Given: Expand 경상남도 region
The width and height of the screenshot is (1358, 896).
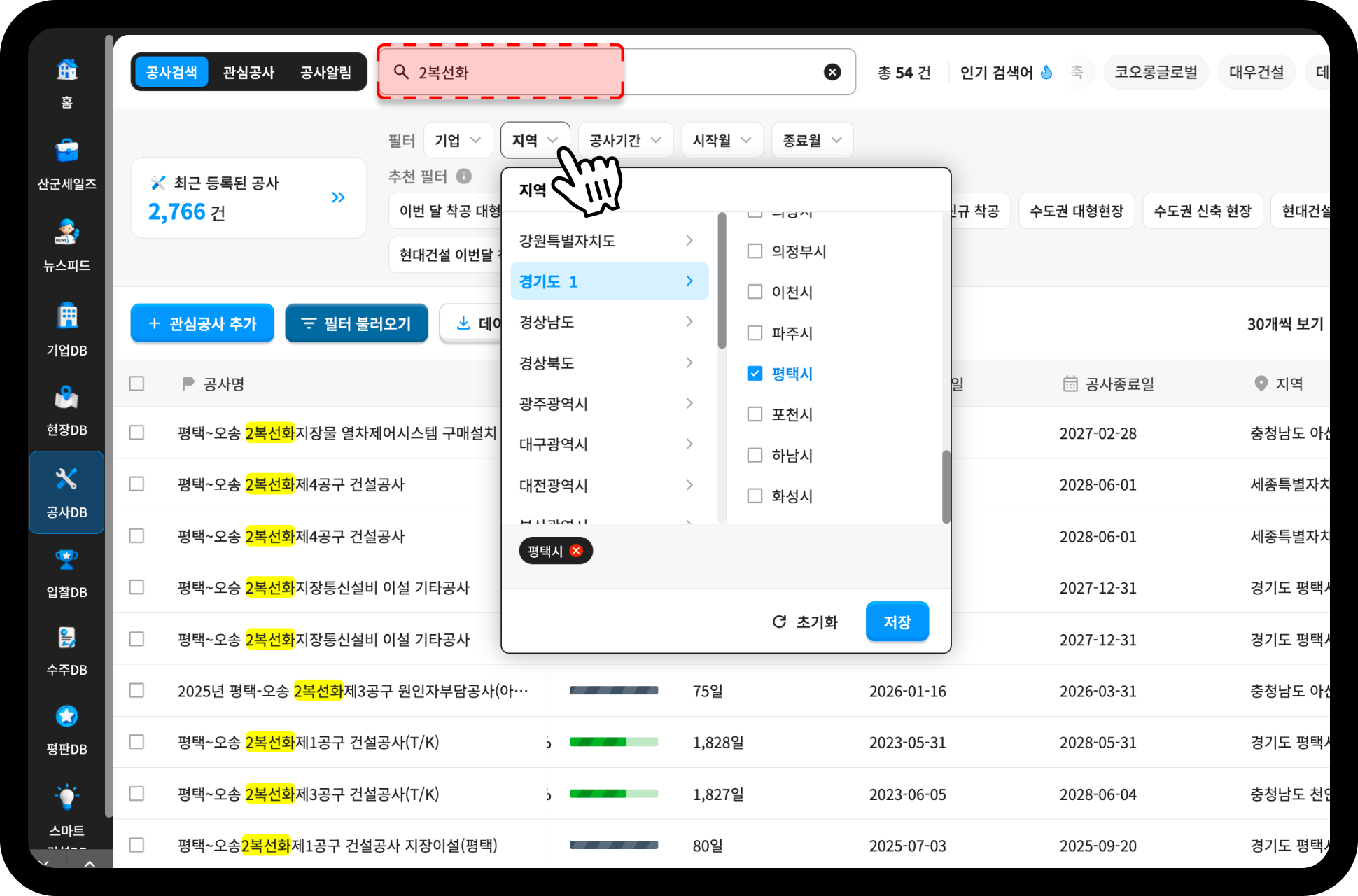Looking at the screenshot, I should [x=610, y=322].
